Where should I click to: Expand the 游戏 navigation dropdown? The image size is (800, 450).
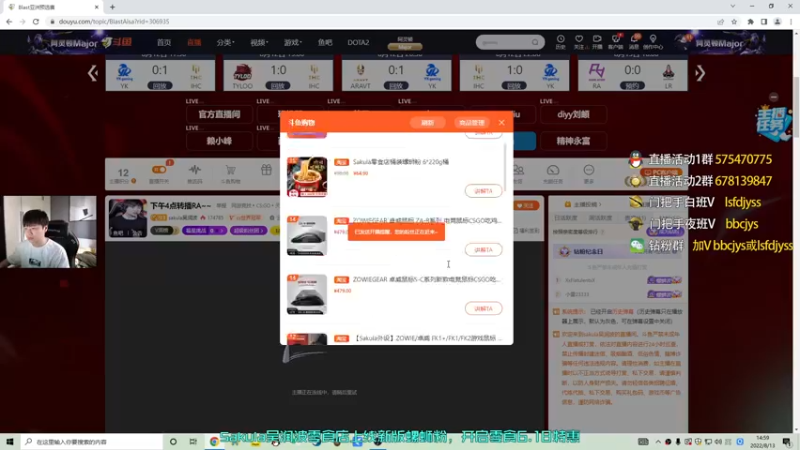point(293,42)
